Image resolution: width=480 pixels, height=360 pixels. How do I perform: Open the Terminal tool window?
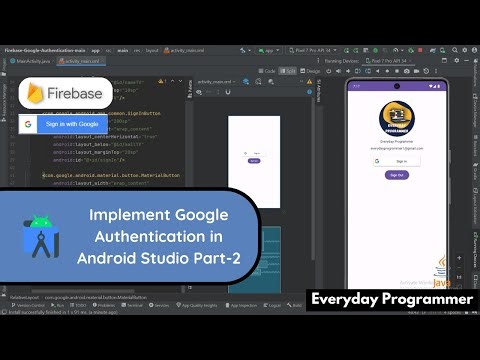point(132,305)
